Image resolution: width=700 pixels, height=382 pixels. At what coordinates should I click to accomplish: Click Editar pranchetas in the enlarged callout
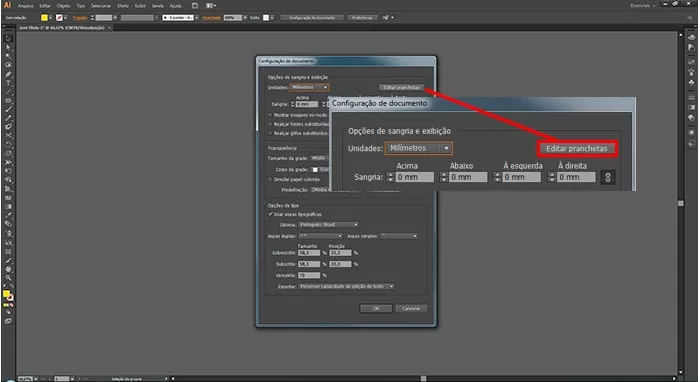[577, 149]
